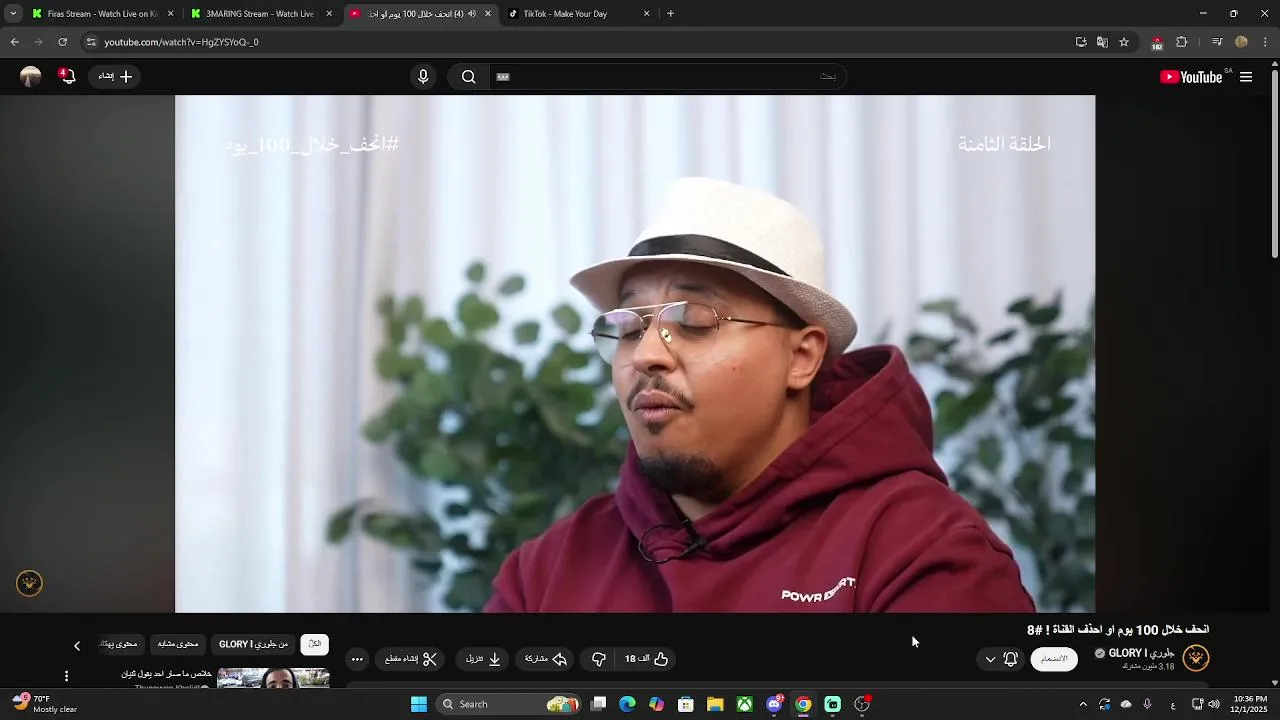Image resolution: width=1280 pixels, height=720 pixels.
Task: Open the tab search dropdown
Action: pos(13,14)
